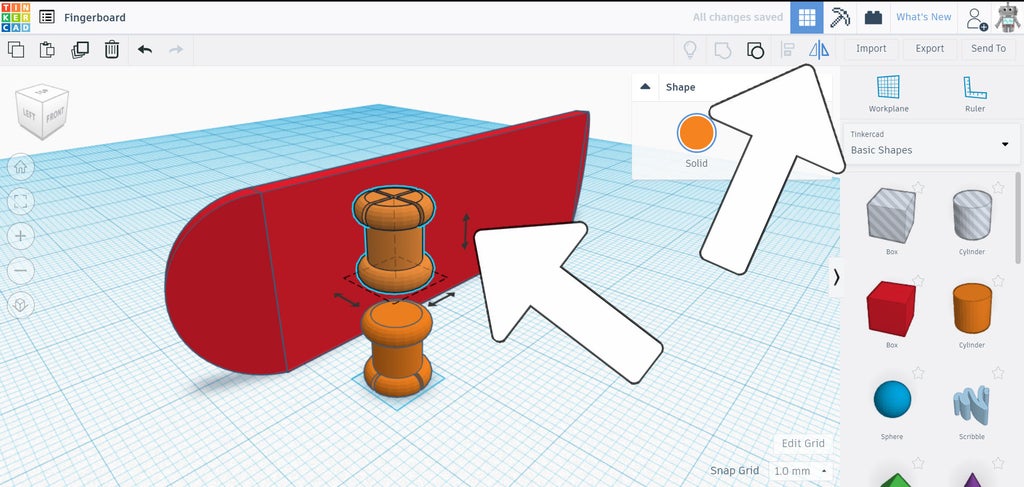Pick the striped hole Cylinder shape
The image size is (1024, 487).
pos(972,215)
